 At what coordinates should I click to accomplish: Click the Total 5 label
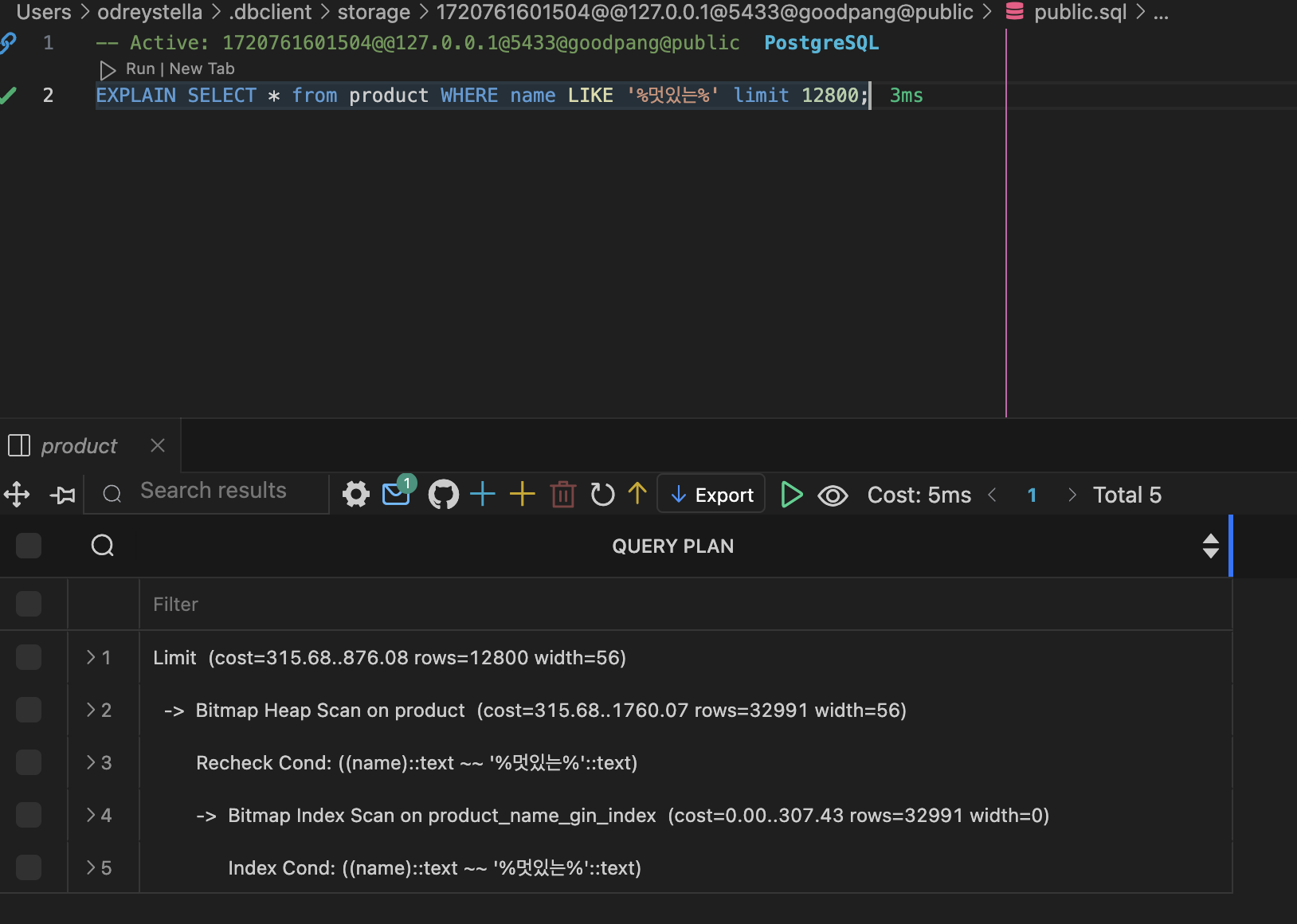(x=1127, y=495)
